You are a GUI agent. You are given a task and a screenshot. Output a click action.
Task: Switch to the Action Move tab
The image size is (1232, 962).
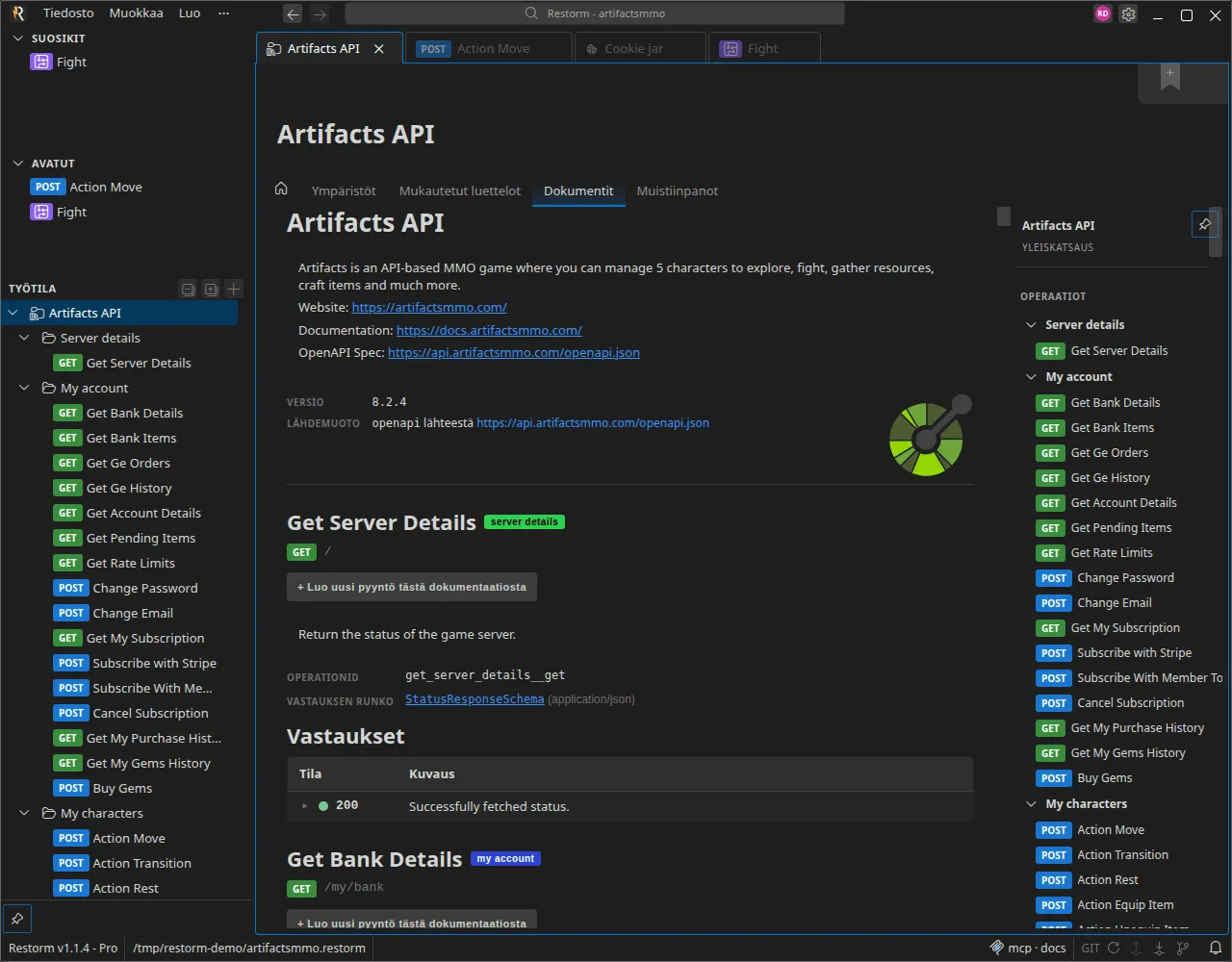487,49
